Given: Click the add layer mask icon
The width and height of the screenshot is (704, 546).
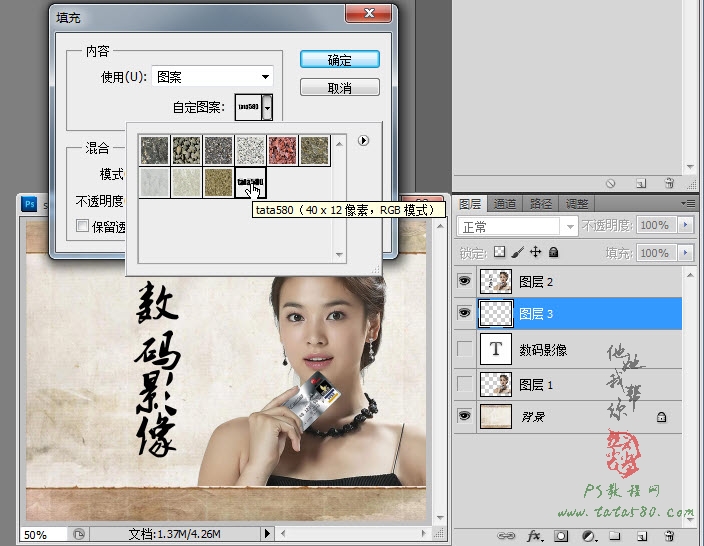Looking at the screenshot, I should click(x=561, y=536).
